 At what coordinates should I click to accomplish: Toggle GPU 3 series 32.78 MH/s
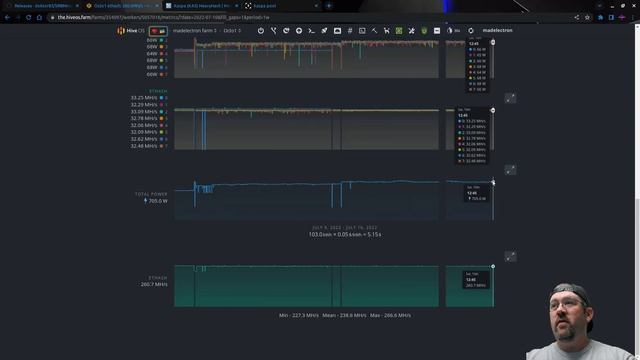pos(149,118)
